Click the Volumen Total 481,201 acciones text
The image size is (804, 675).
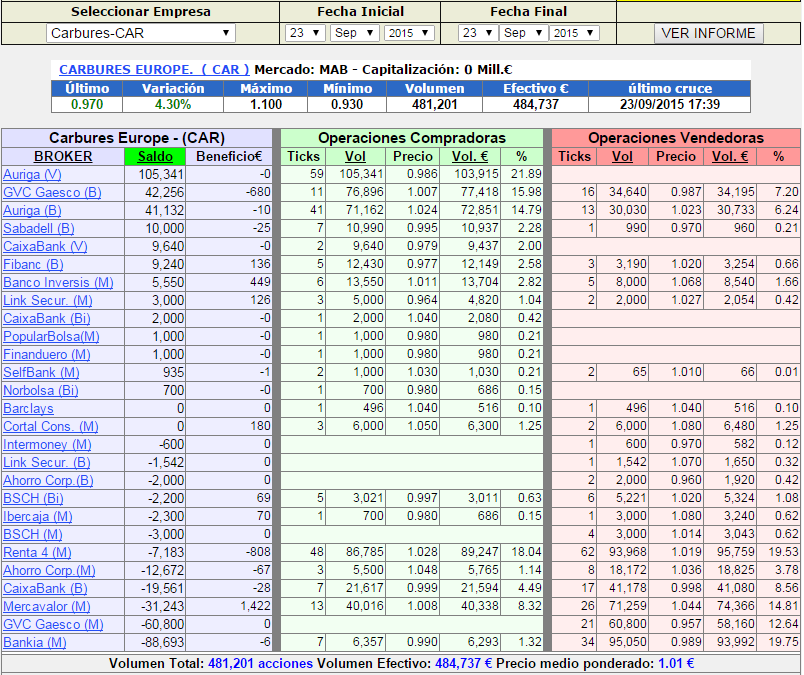click(260, 664)
